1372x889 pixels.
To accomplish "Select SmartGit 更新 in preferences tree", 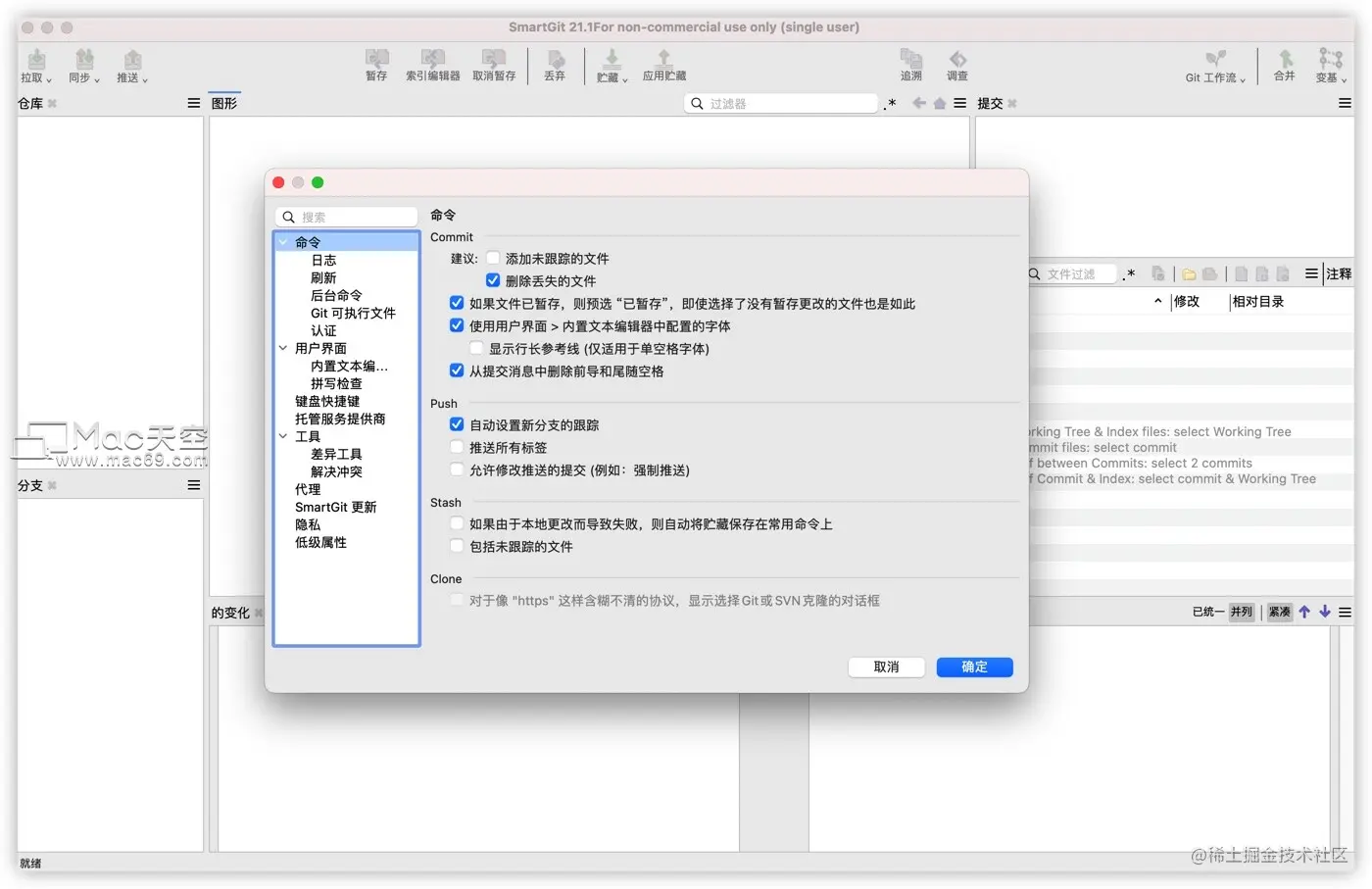I will tap(336, 507).
